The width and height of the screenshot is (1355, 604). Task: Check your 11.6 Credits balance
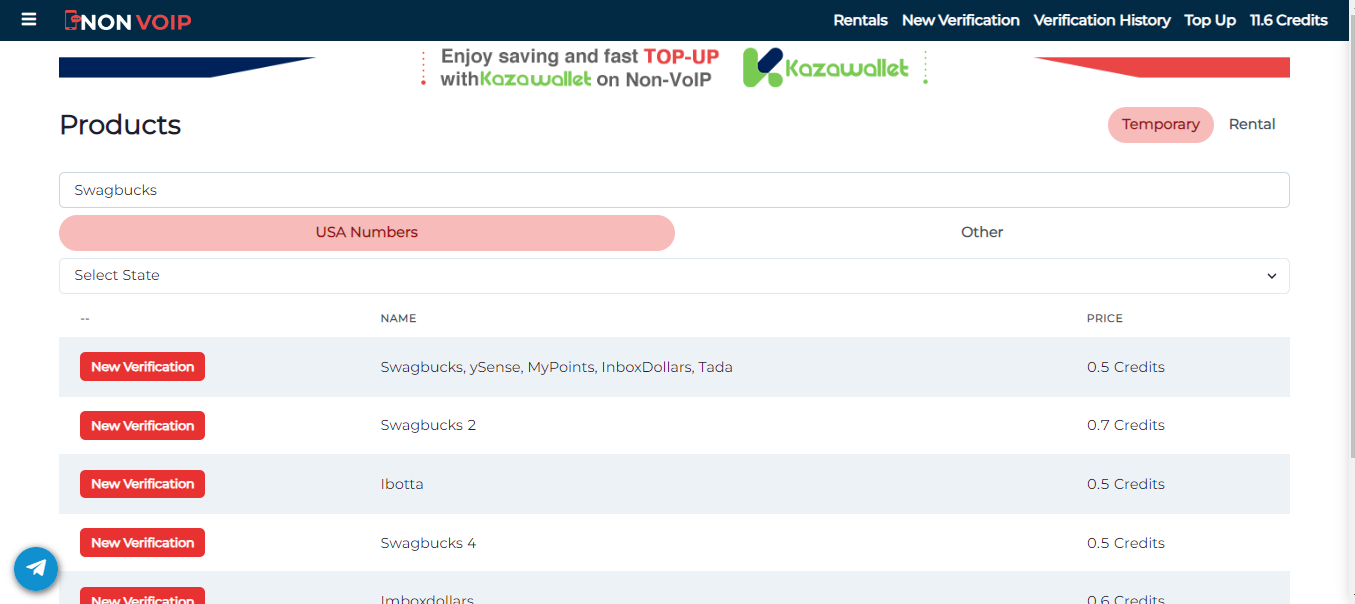[1288, 20]
